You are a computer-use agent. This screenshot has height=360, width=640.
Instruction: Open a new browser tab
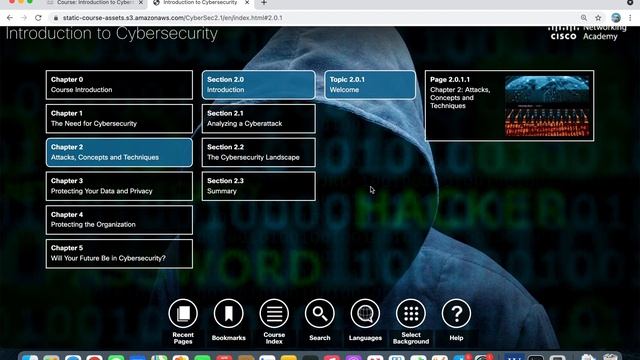(264, 3)
